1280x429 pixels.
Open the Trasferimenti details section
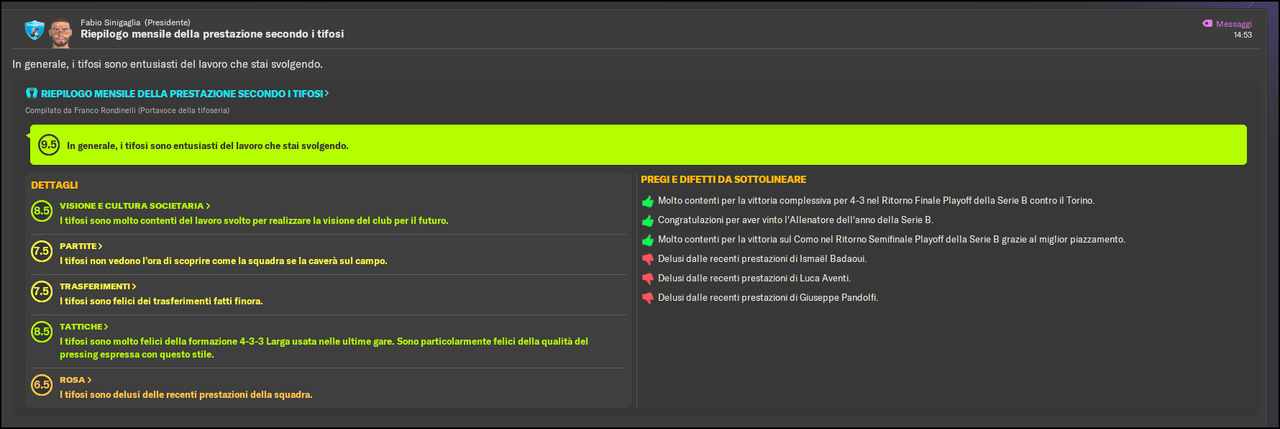pos(98,286)
